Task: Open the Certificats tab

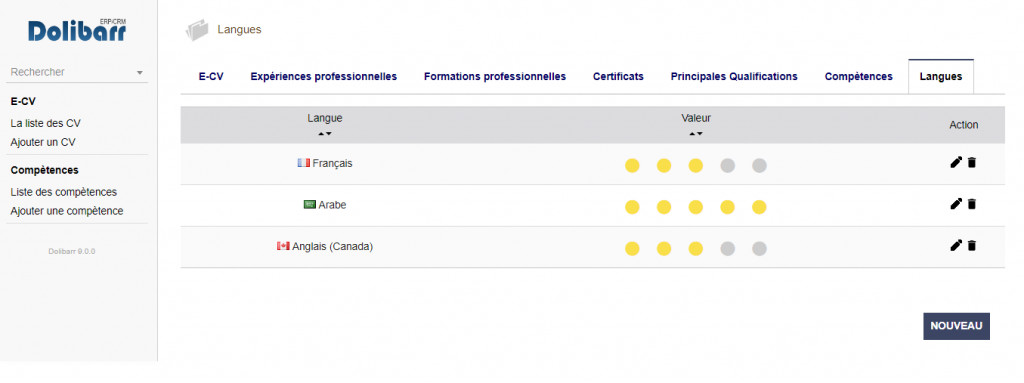Action: (x=618, y=76)
